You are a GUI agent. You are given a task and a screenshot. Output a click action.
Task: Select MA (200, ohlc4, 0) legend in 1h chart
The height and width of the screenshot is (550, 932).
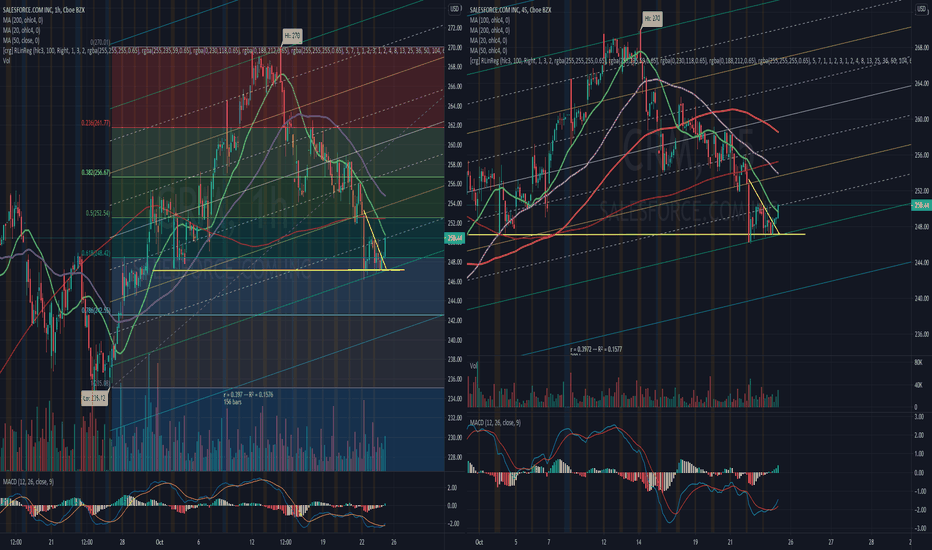(x=23, y=20)
